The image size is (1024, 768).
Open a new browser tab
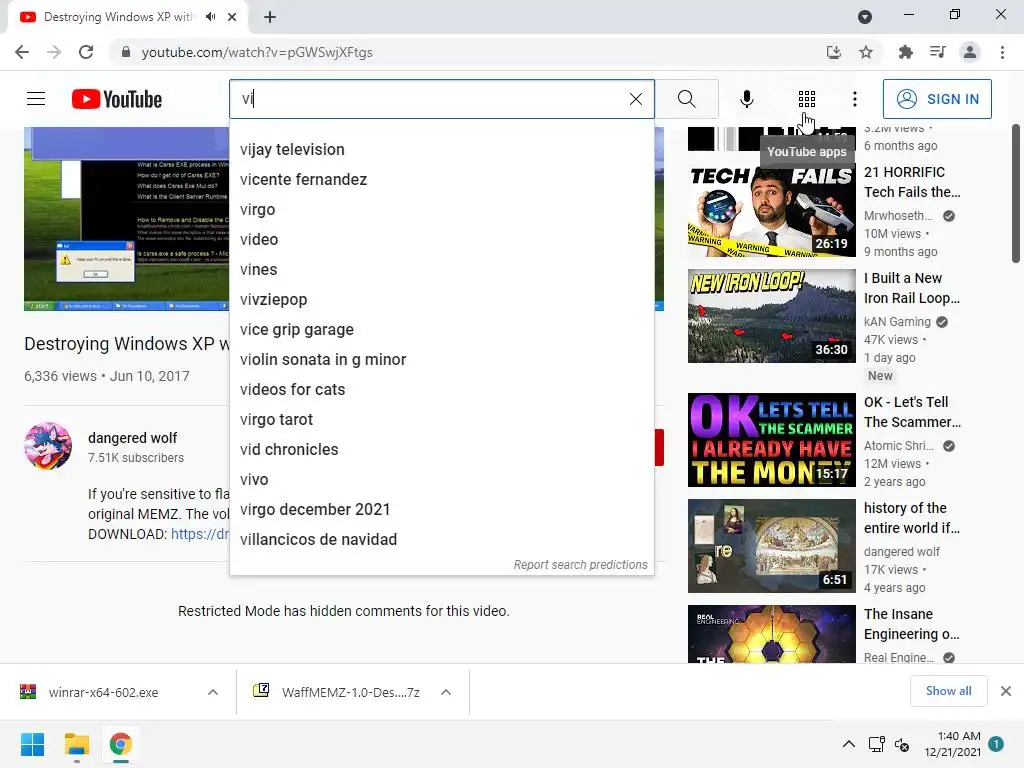(x=270, y=17)
